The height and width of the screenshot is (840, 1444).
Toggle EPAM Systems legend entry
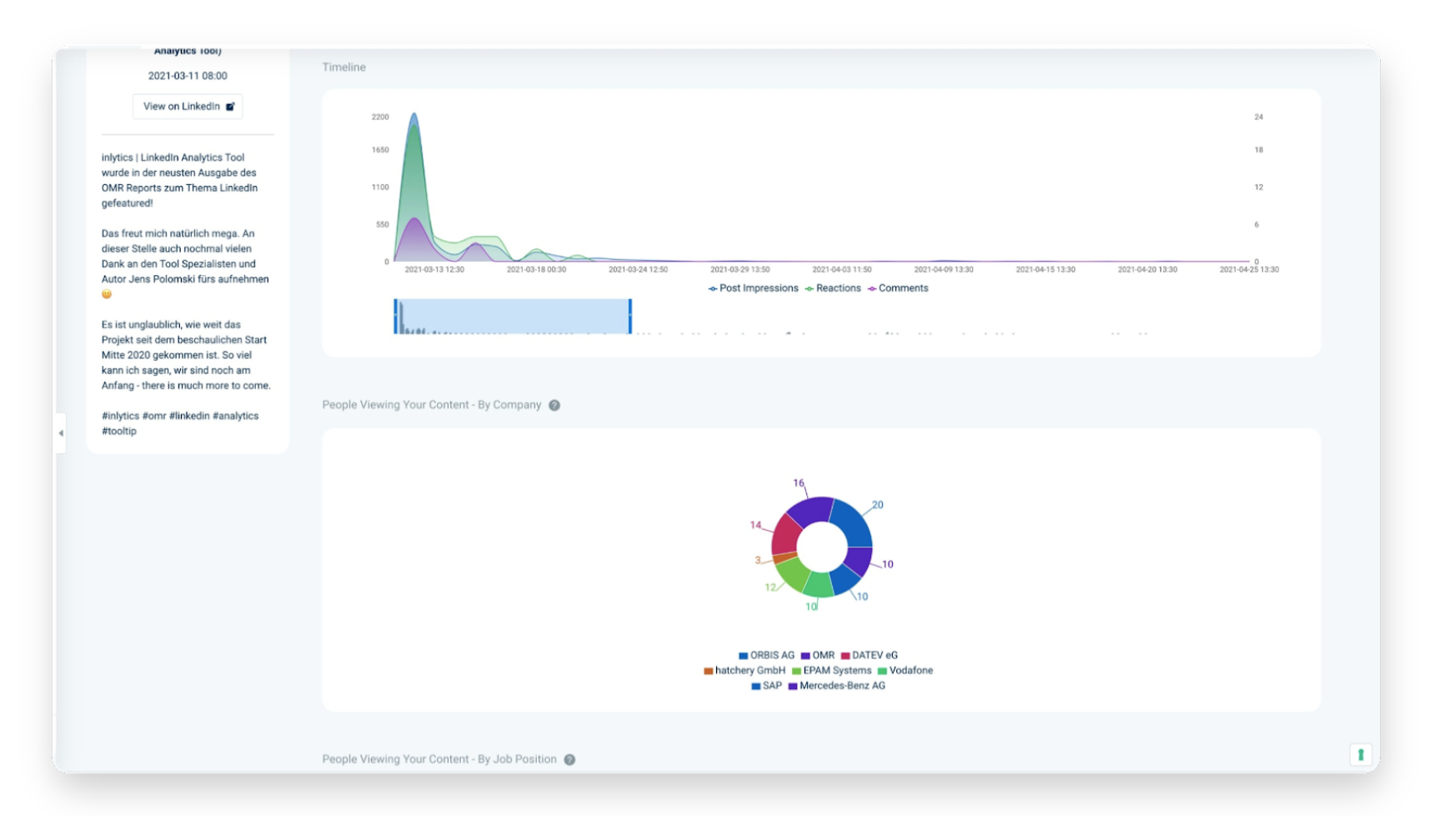(832, 671)
